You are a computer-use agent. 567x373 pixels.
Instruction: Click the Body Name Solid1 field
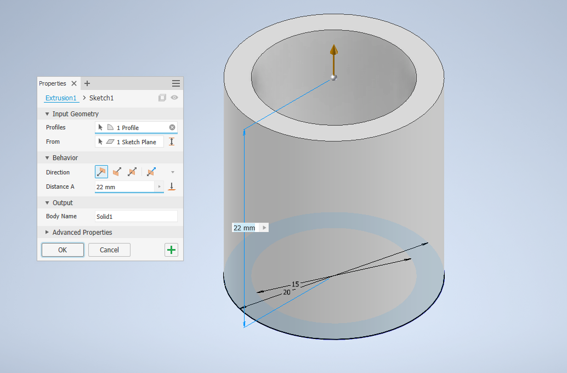136,216
